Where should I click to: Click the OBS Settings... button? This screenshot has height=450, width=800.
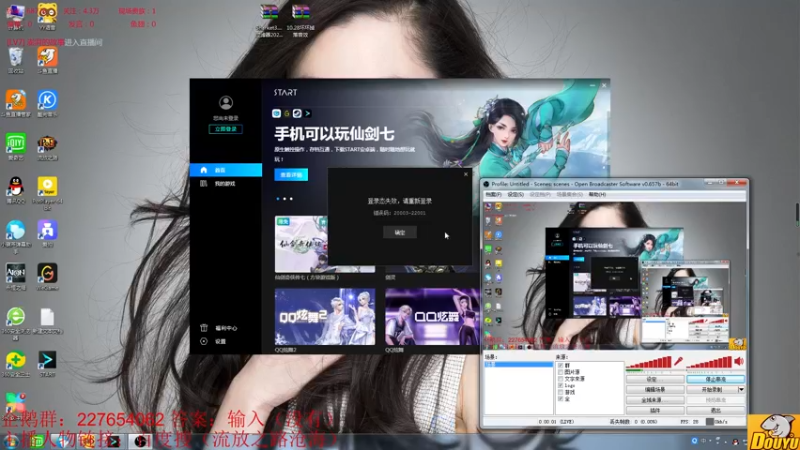[655, 379]
